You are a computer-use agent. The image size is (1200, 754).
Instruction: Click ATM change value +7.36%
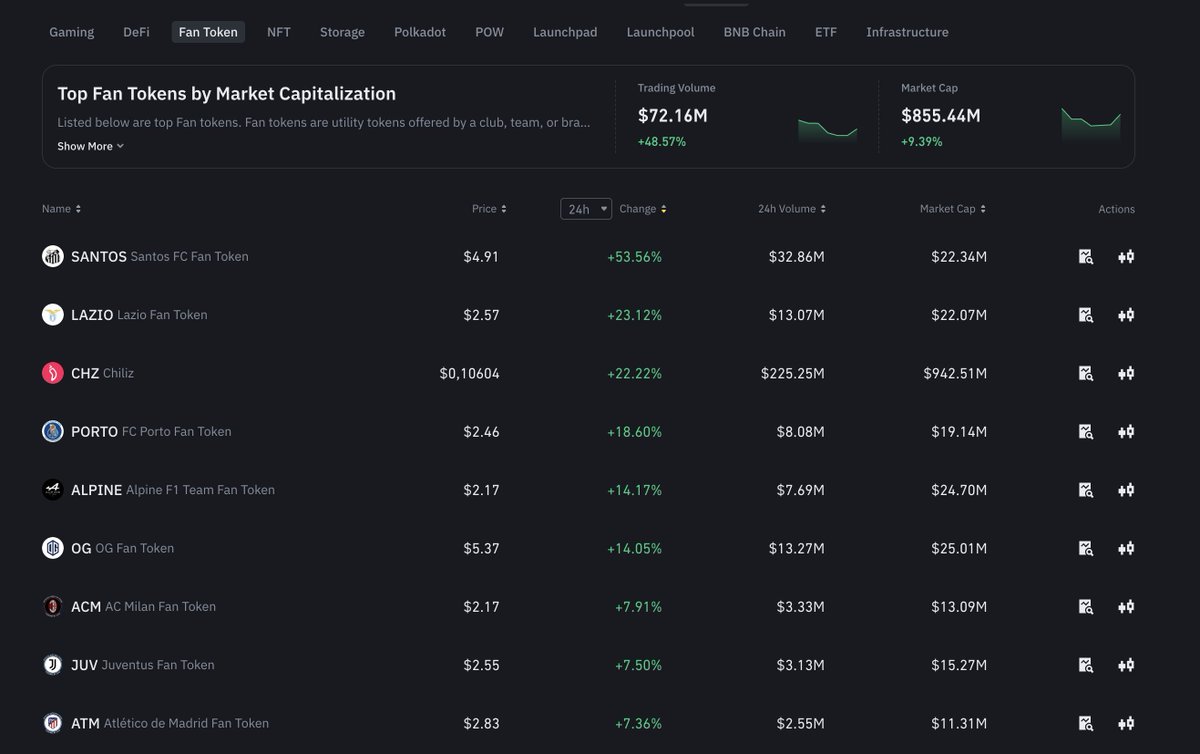638,723
